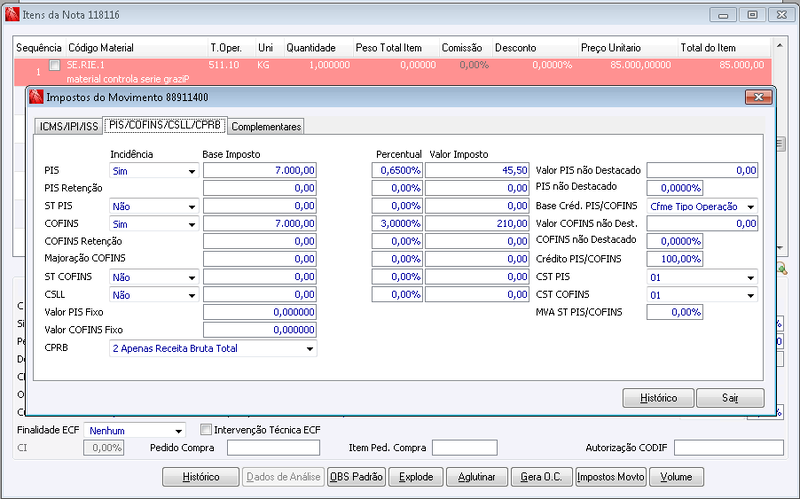Open the PIS Incidência dropdown
Image resolution: width=800 pixels, height=499 pixels.
[x=154, y=171]
